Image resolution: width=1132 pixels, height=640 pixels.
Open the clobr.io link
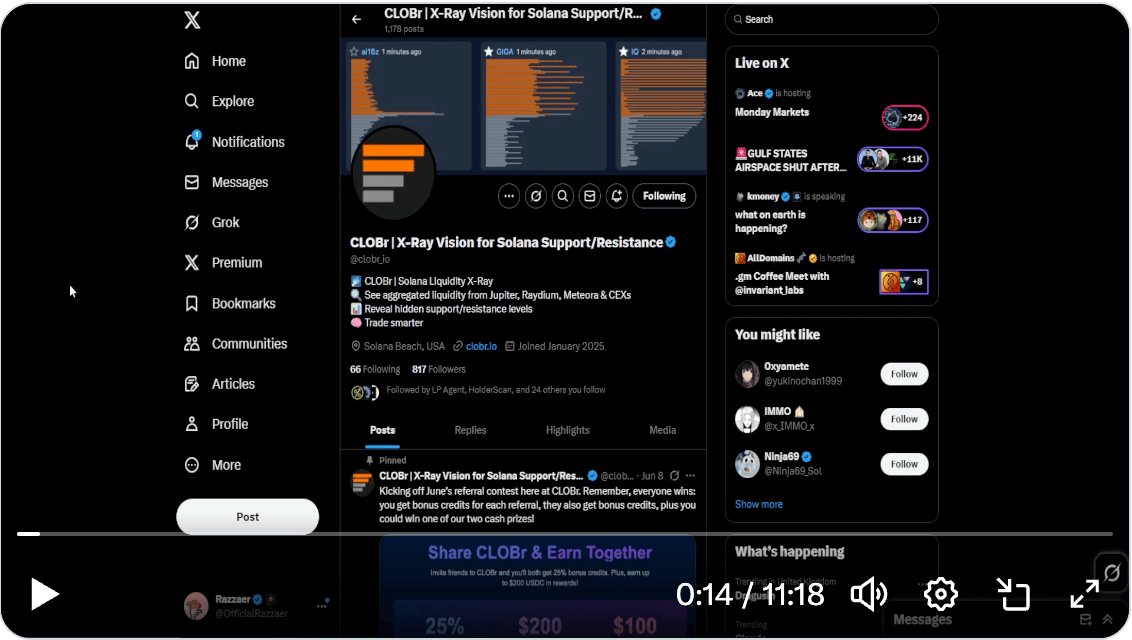[481, 346]
